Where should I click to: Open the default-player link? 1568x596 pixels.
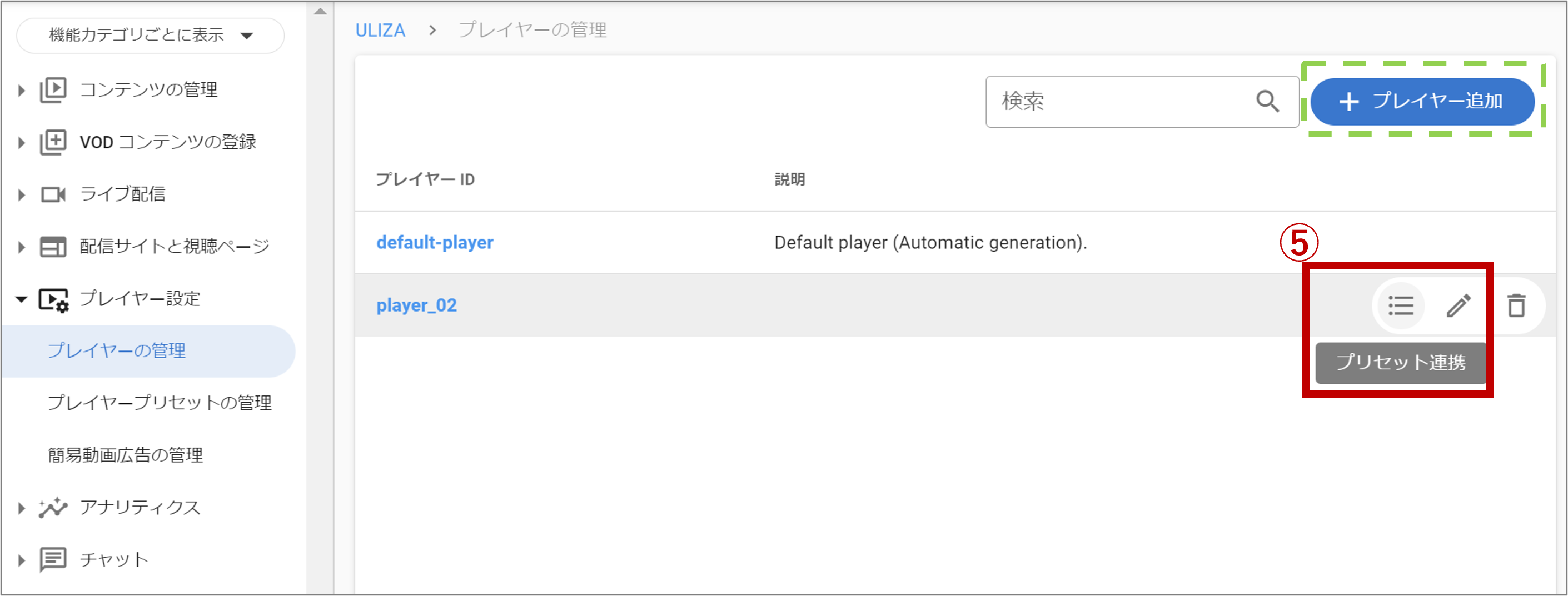point(435,243)
